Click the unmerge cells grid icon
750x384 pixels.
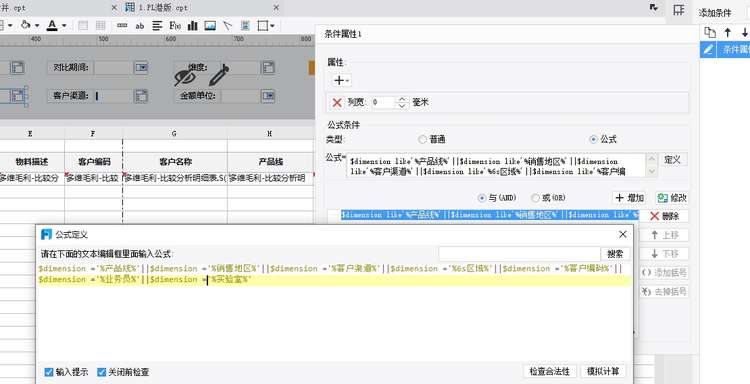click(x=100, y=25)
